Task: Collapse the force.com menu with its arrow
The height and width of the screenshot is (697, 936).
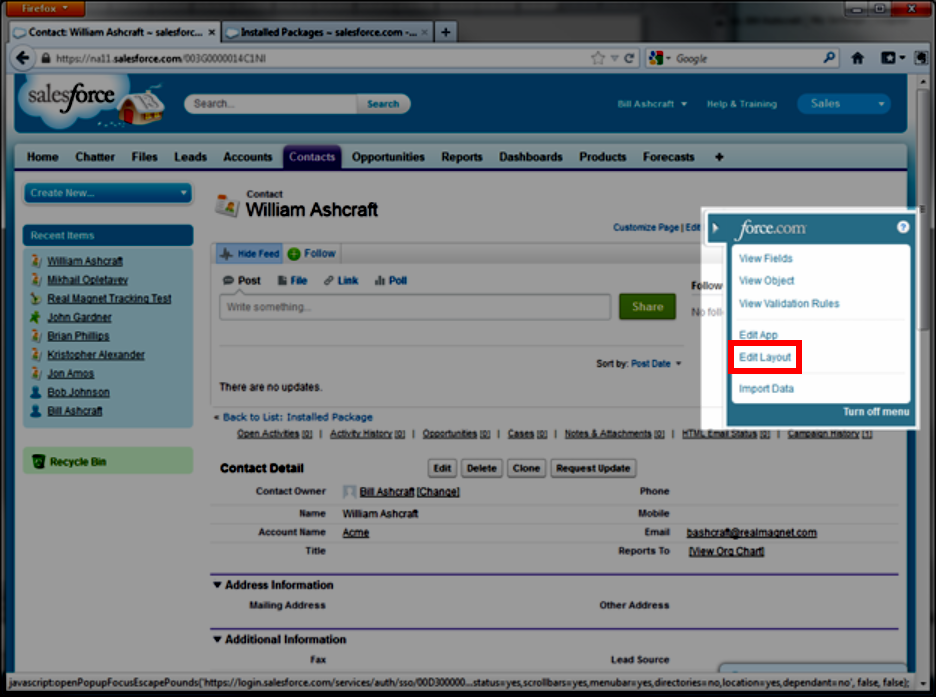Action: (715, 228)
